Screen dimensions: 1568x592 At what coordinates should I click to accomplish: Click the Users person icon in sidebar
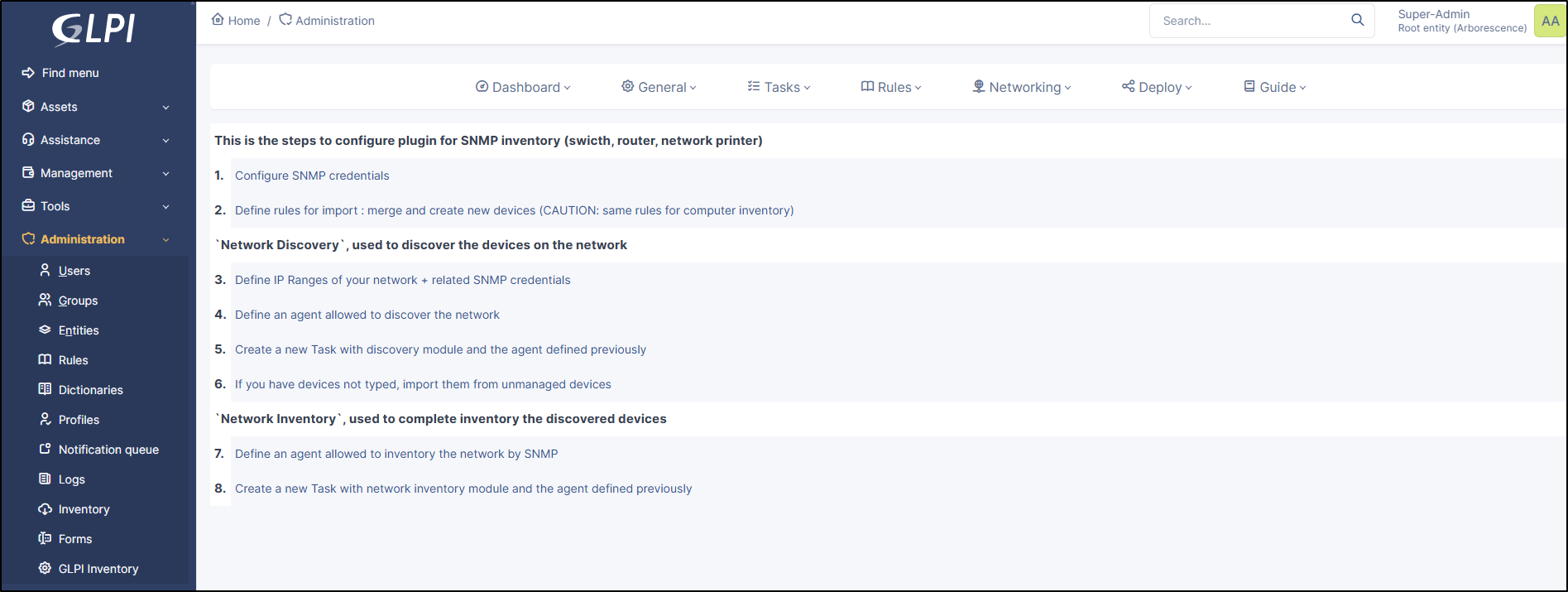coord(45,270)
